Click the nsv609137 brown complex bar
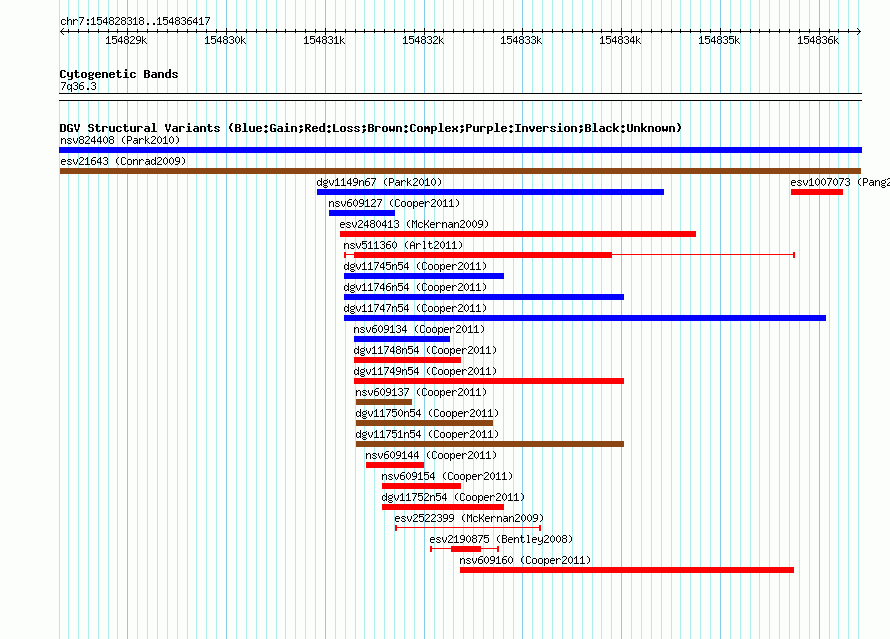 (384, 402)
